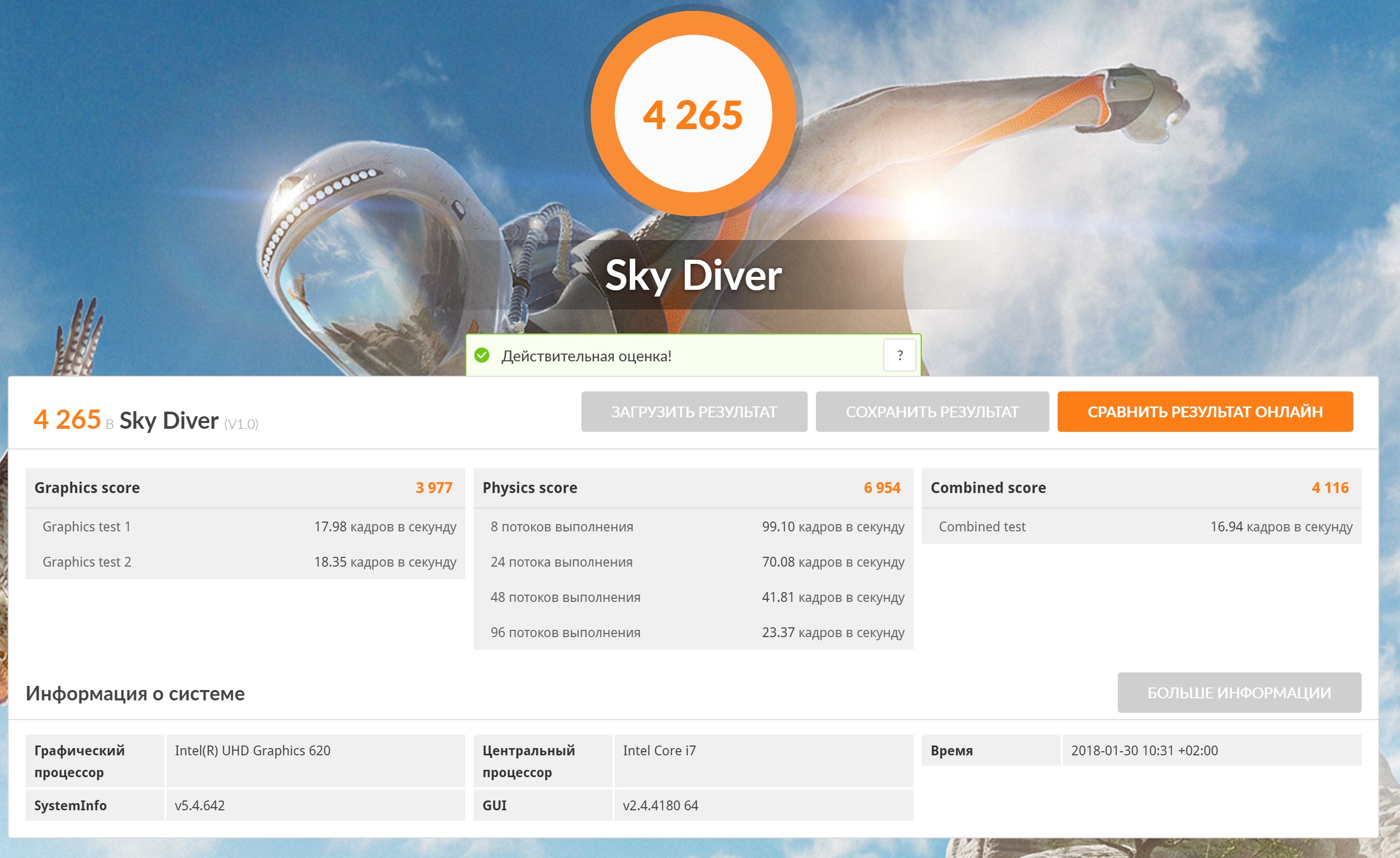Click the large 4 265 score circle
The image size is (1400, 858).
click(x=693, y=114)
